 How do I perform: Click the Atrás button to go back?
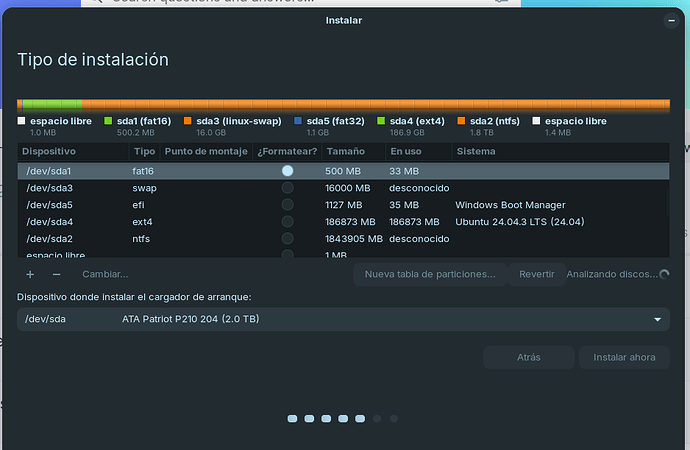528,357
